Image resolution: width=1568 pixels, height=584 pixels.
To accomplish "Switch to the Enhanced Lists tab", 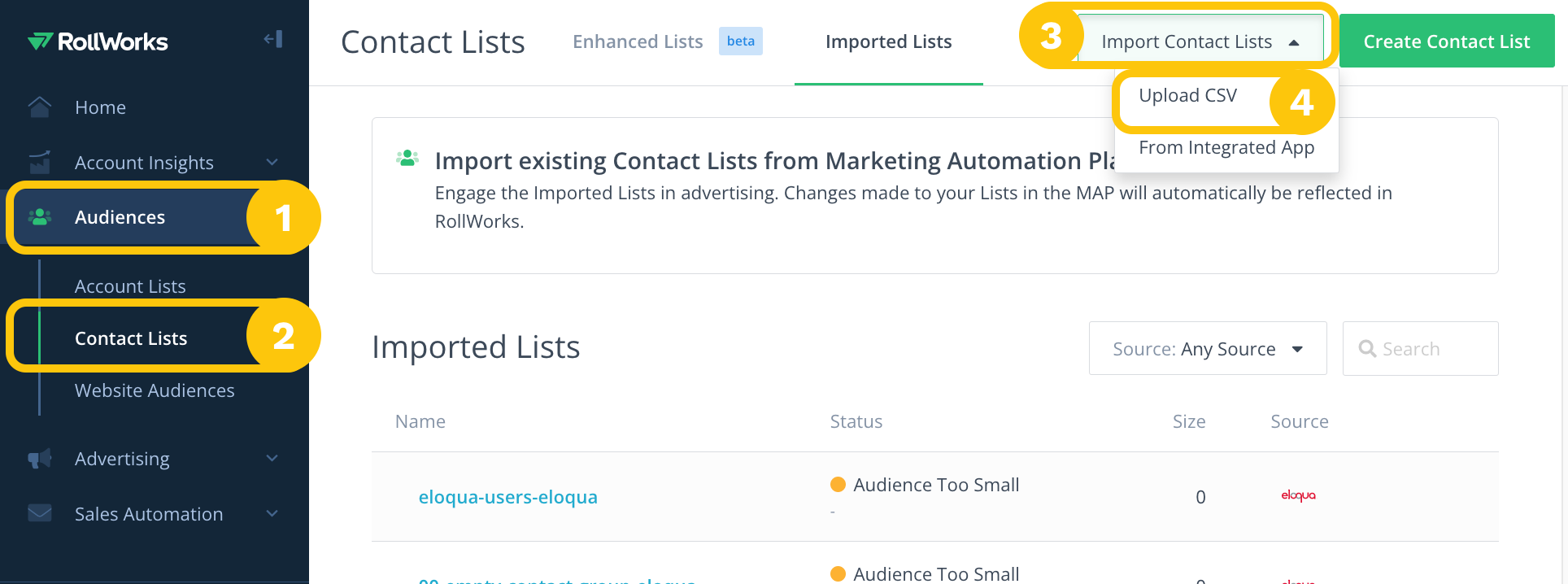I will click(638, 41).
